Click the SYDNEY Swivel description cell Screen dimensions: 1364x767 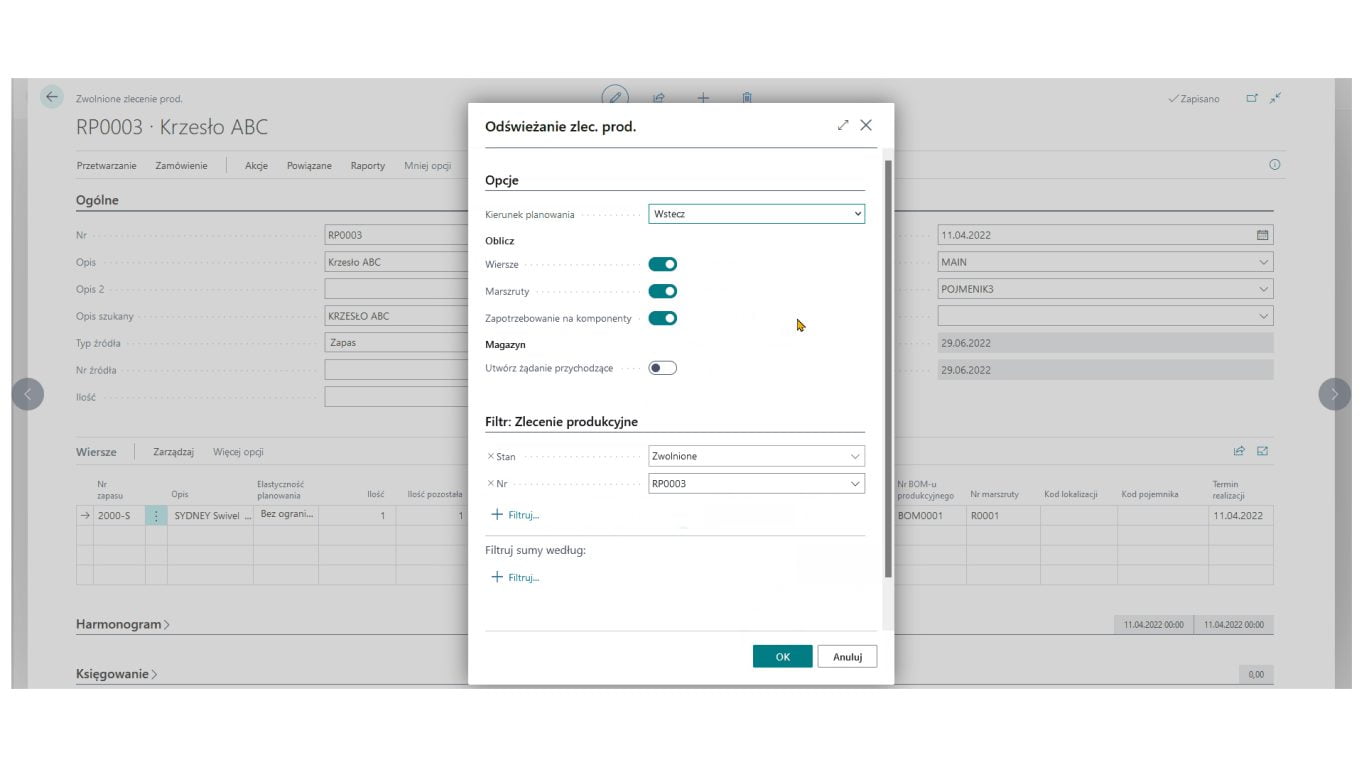(210, 516)
